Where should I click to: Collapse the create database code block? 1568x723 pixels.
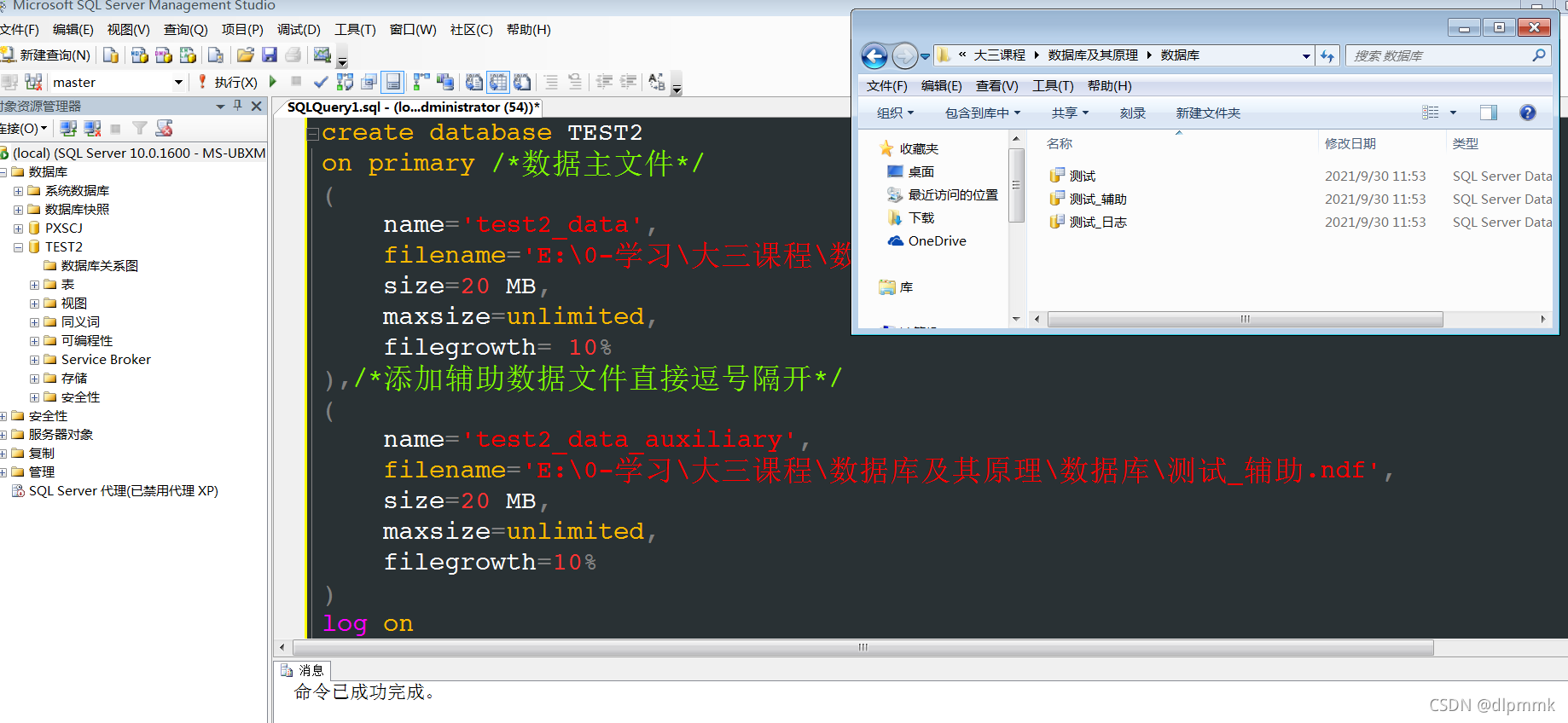313,133
